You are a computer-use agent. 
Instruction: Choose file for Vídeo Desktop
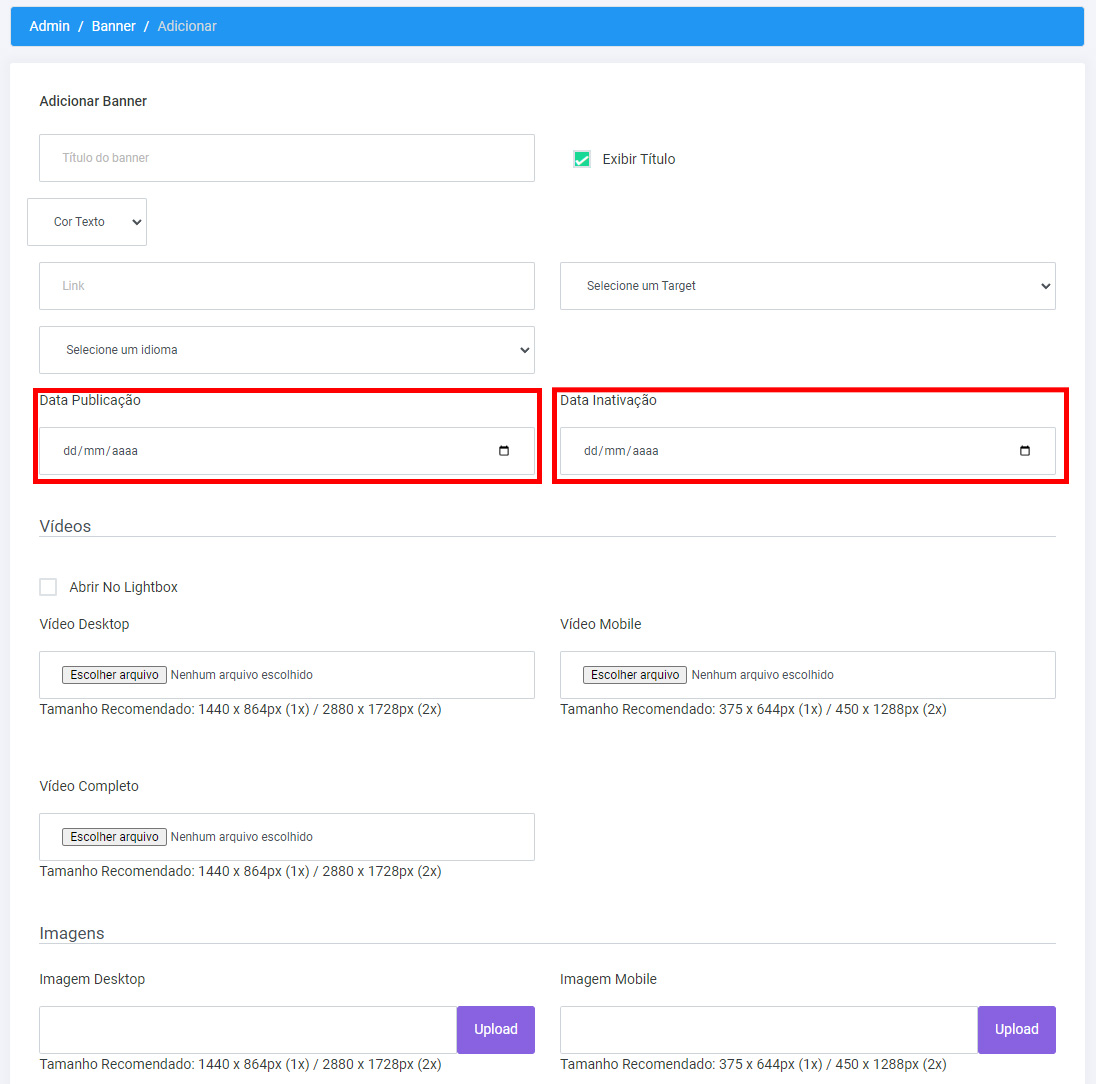[x=115, y=674]
